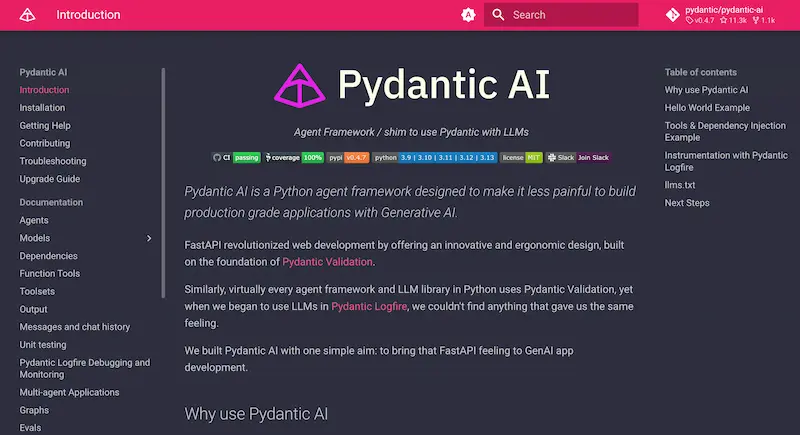Open the pypi v0.4.7 badge

[x=347, y=158]
